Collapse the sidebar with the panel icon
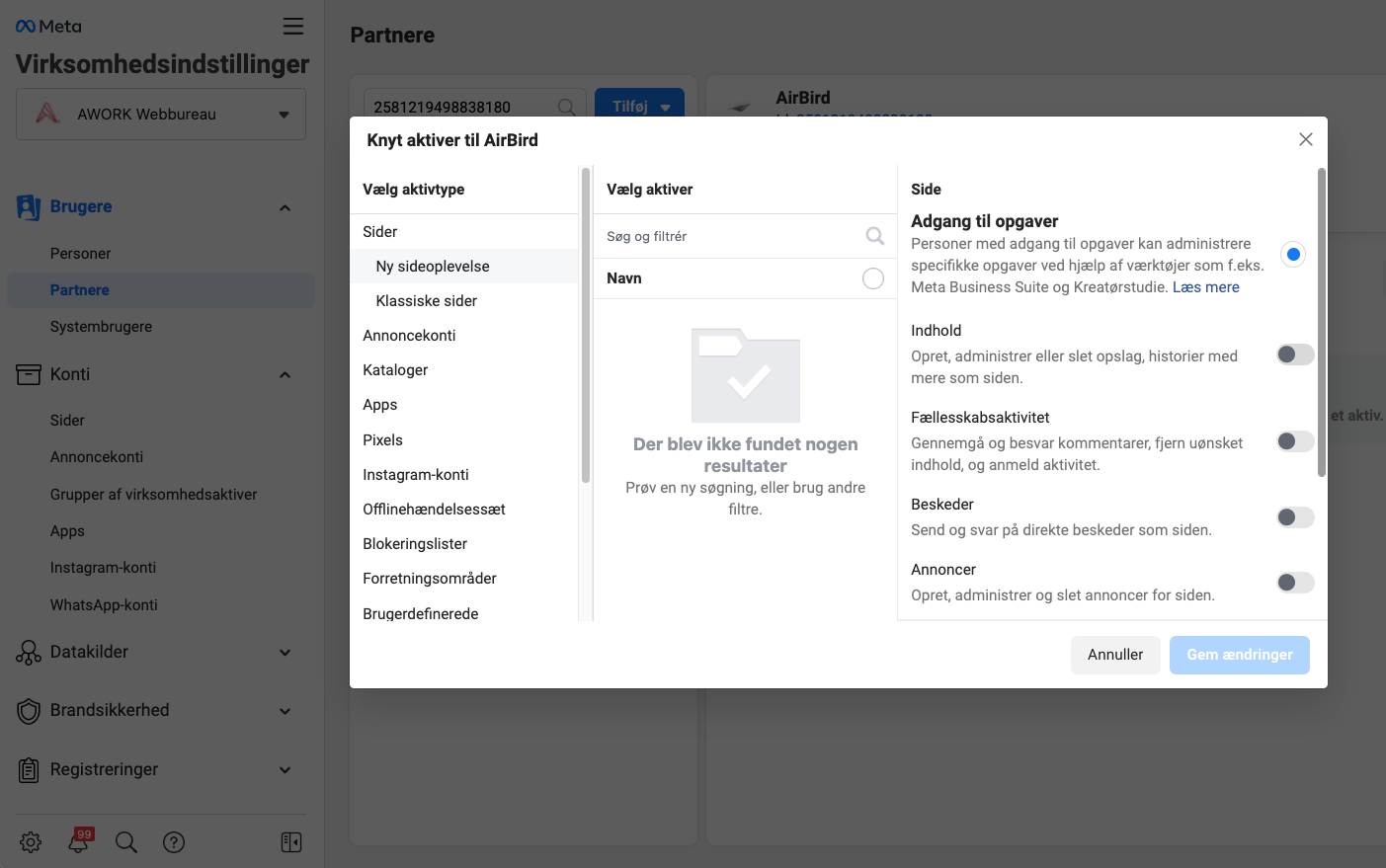The width and height of the screenshot is (1386, 868). click(291, 842)
